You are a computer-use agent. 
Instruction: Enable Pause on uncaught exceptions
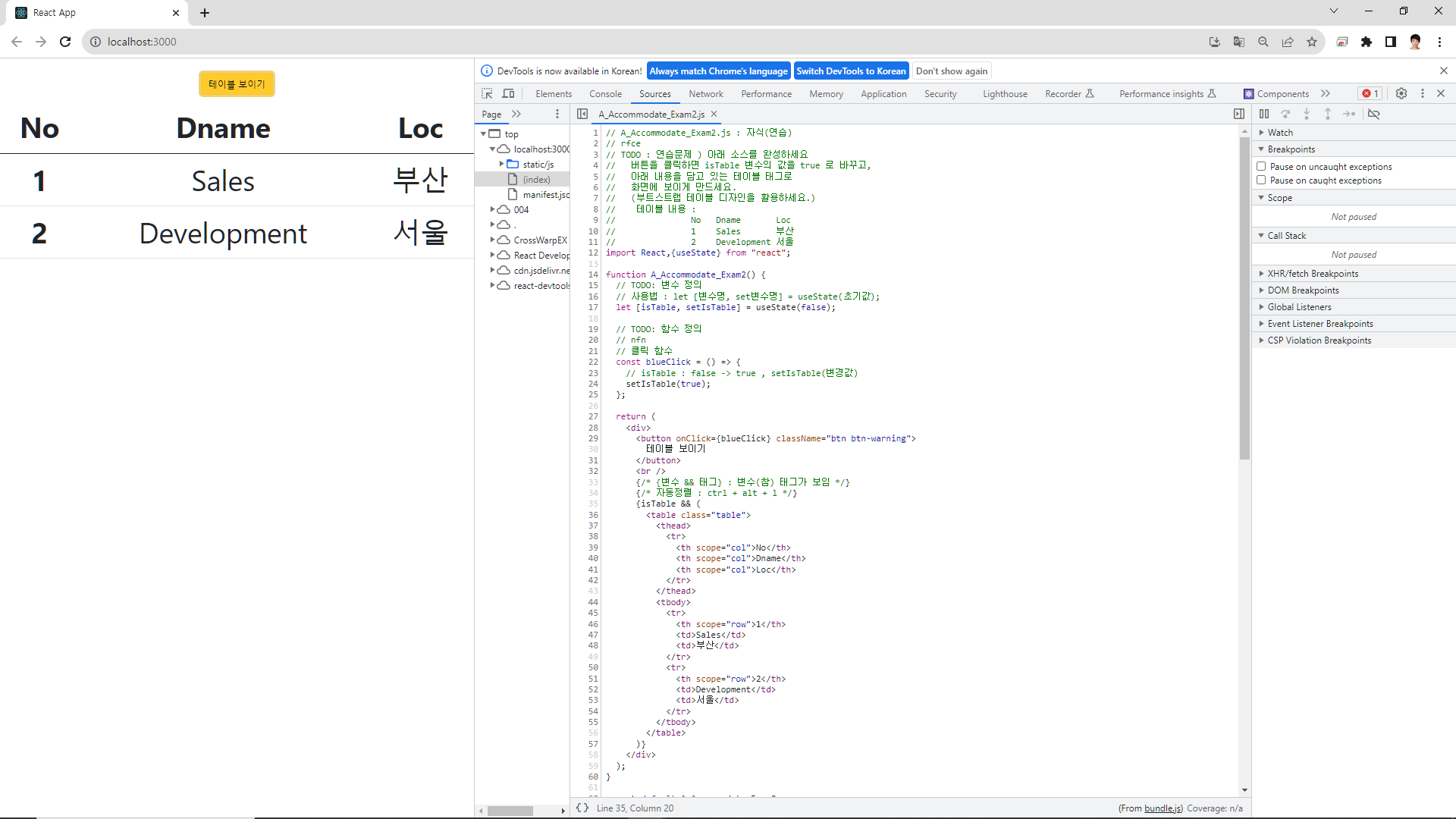pyautogui.click(x=1261, y=166)
